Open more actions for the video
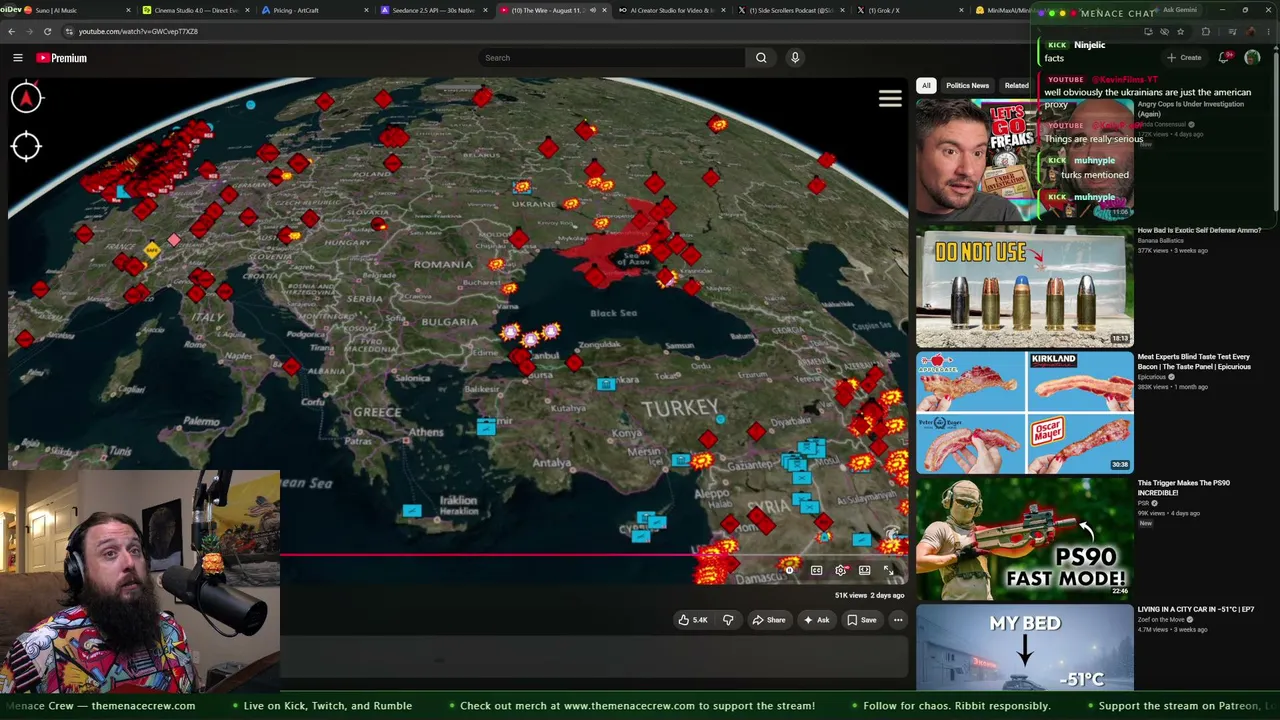The height and width of the screenshot is (720, 1280). [x=898, y=620]
